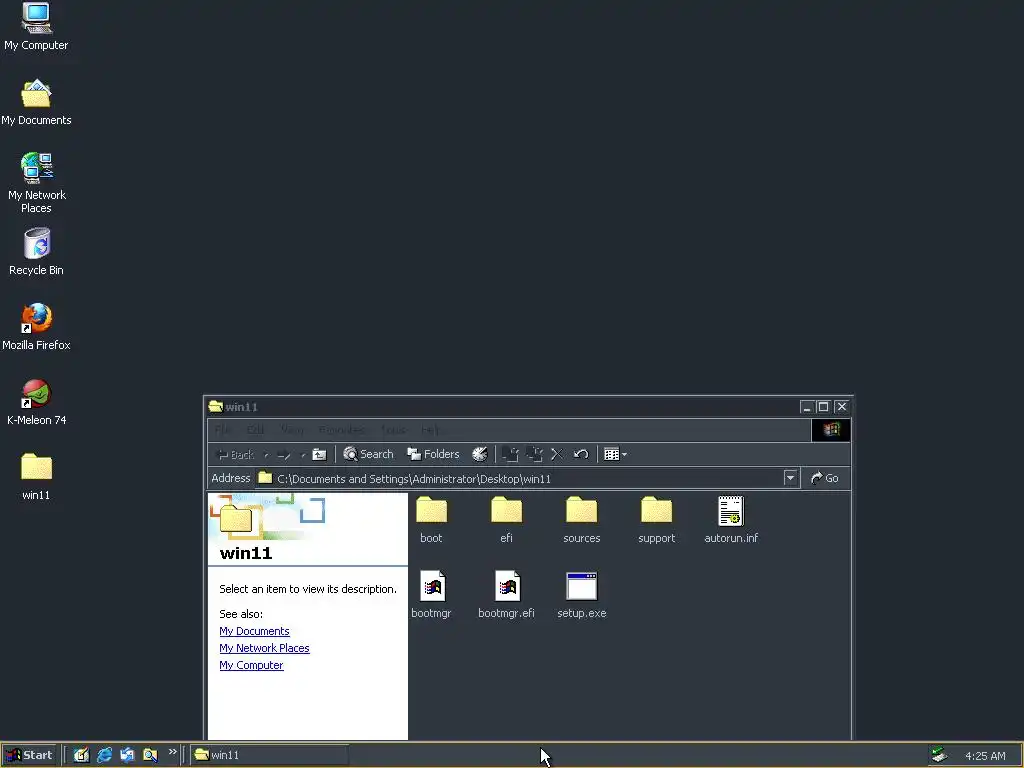Select the support folder
This screenshot has height=768, width=1024.
click(656, 519)
